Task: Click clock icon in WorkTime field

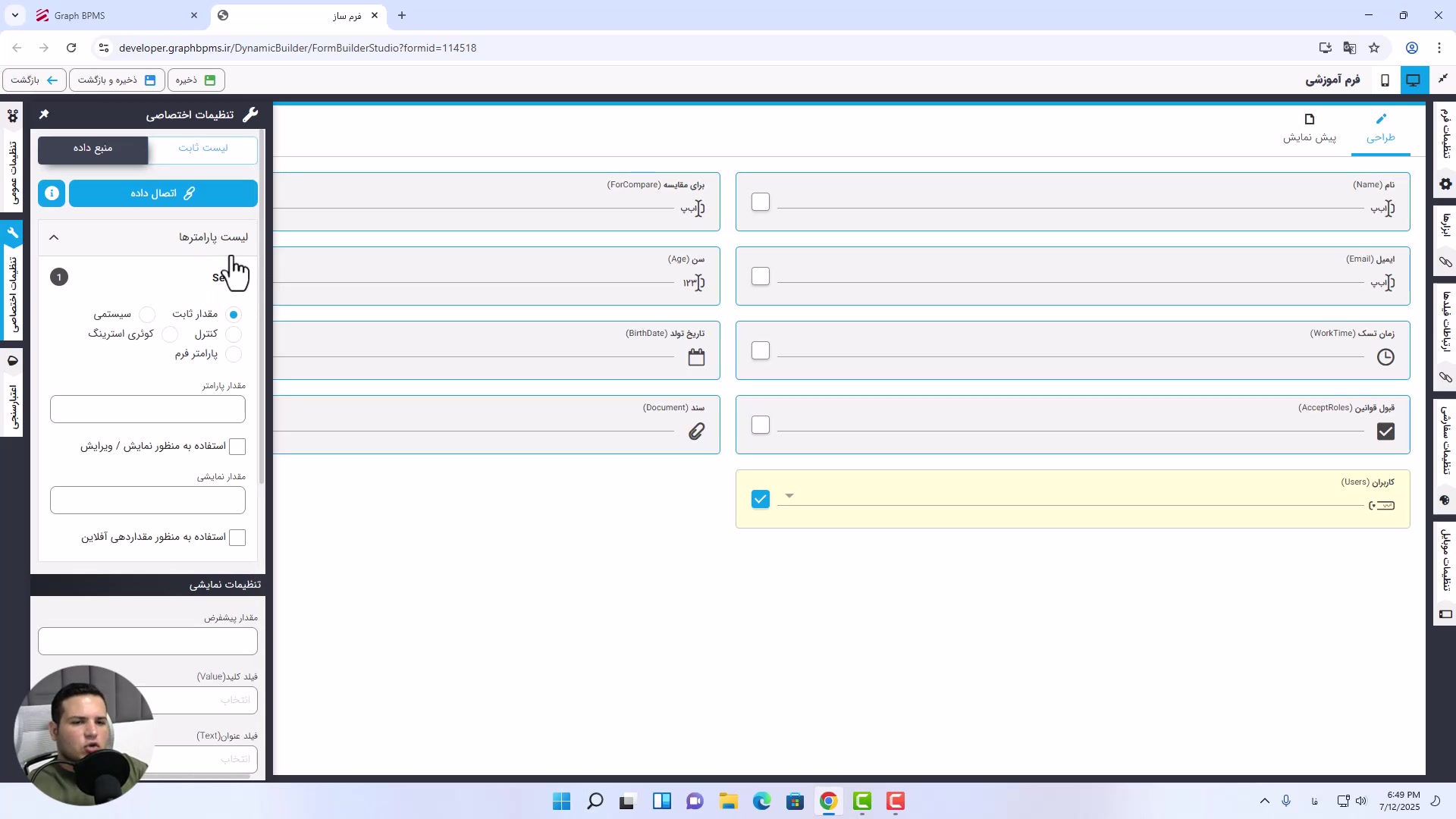Action: (1385, 357)
